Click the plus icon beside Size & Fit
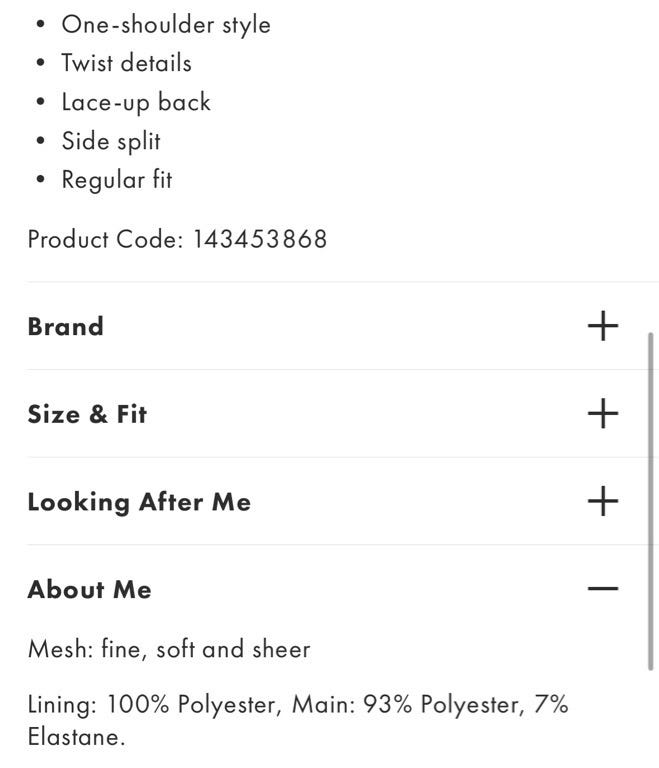Viewport: 659px width, 768px height. (602, 413)
